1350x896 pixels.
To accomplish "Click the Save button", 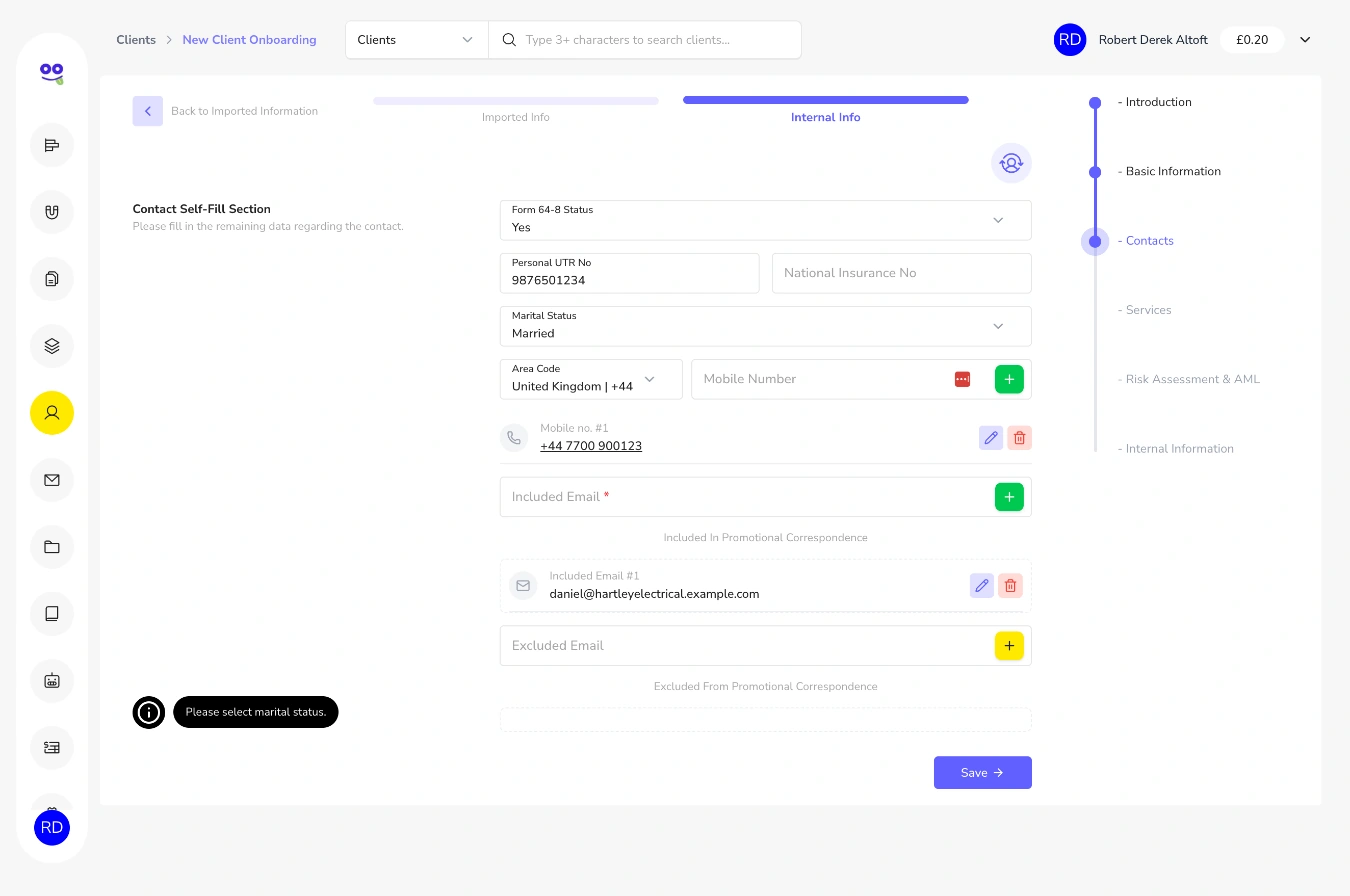I will [982, 772].
